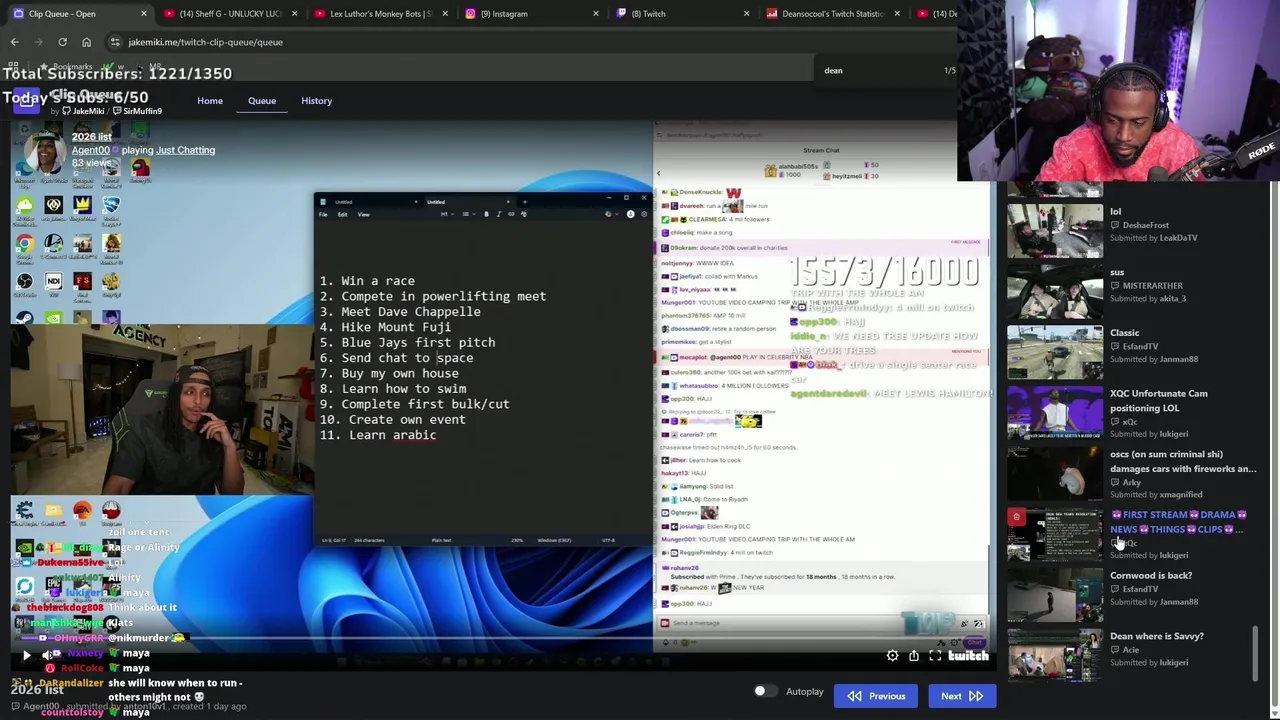
Task: Delete the FIRST STREAM clip using trash icon
Action: pyautogui.click(x=1016, y=517)
